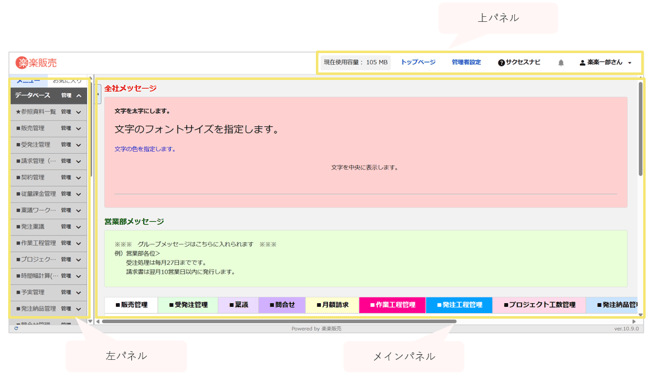Click the horizontal scrollbar right arrow

[x=634, y=321]
